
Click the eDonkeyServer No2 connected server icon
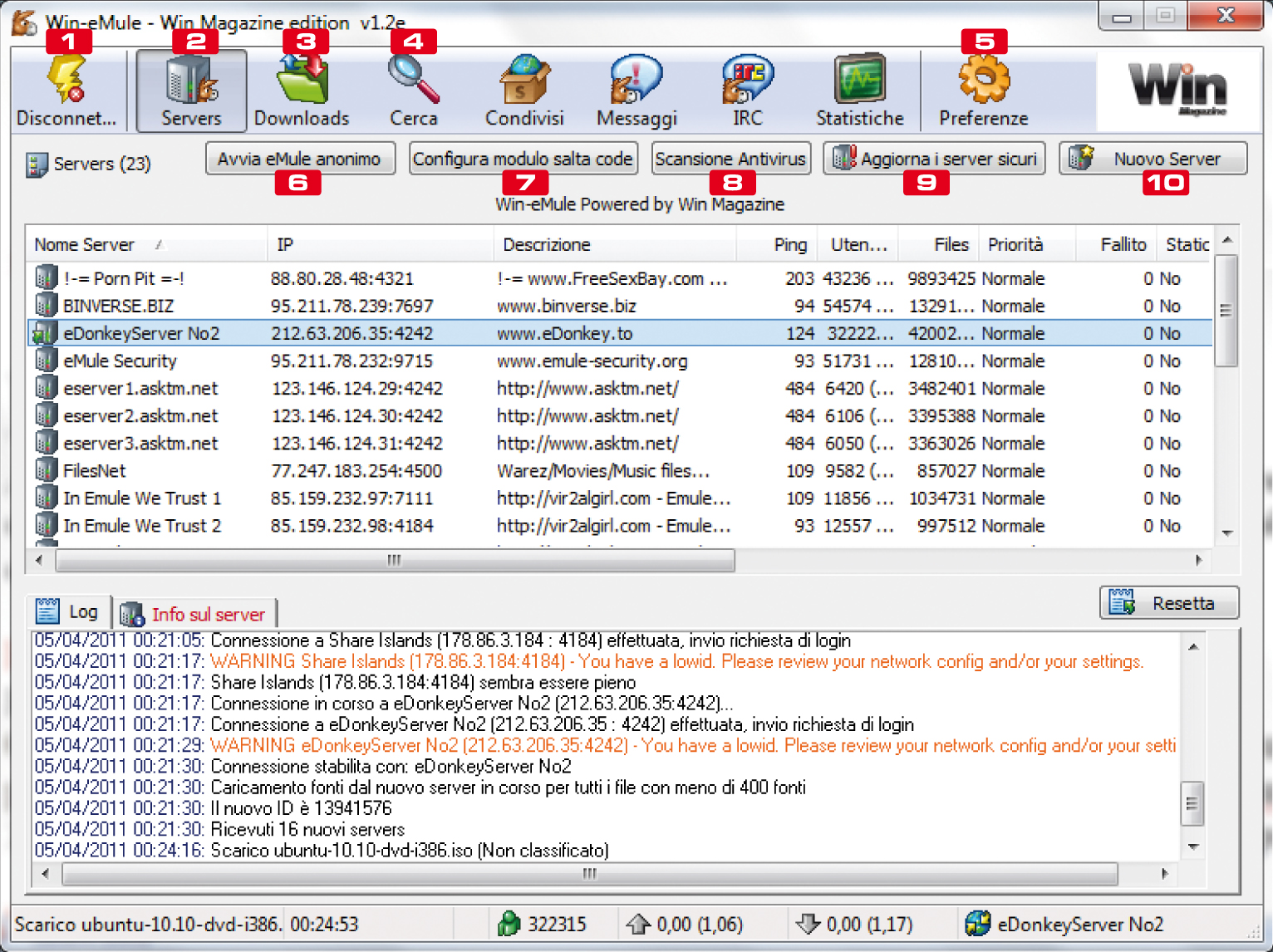click(44, 334)
